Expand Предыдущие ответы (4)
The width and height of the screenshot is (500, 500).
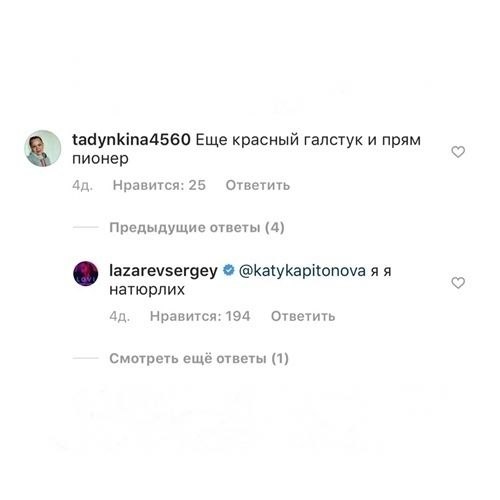[x=197, y=228]
